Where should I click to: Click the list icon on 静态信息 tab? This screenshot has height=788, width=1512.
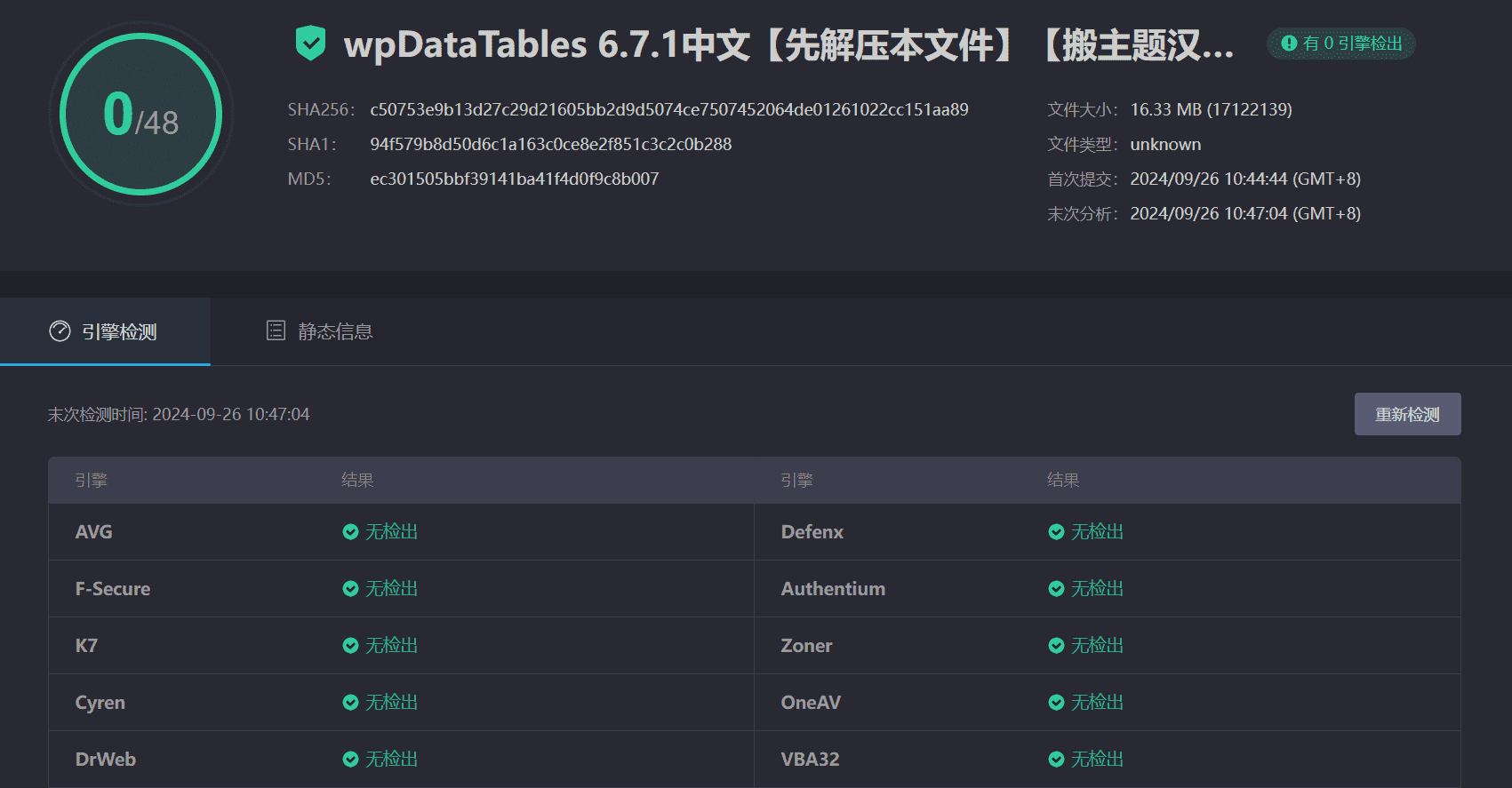(276, 330)
